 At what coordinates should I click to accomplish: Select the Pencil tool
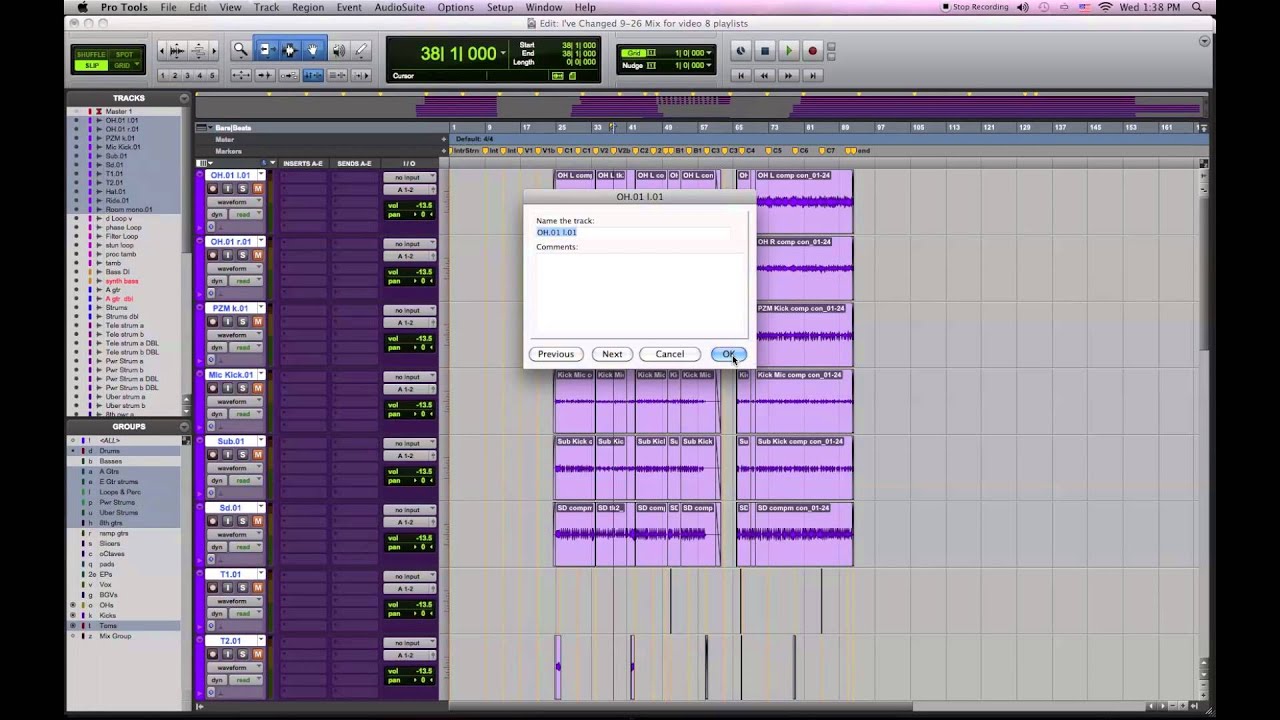(x=361, y=50)
